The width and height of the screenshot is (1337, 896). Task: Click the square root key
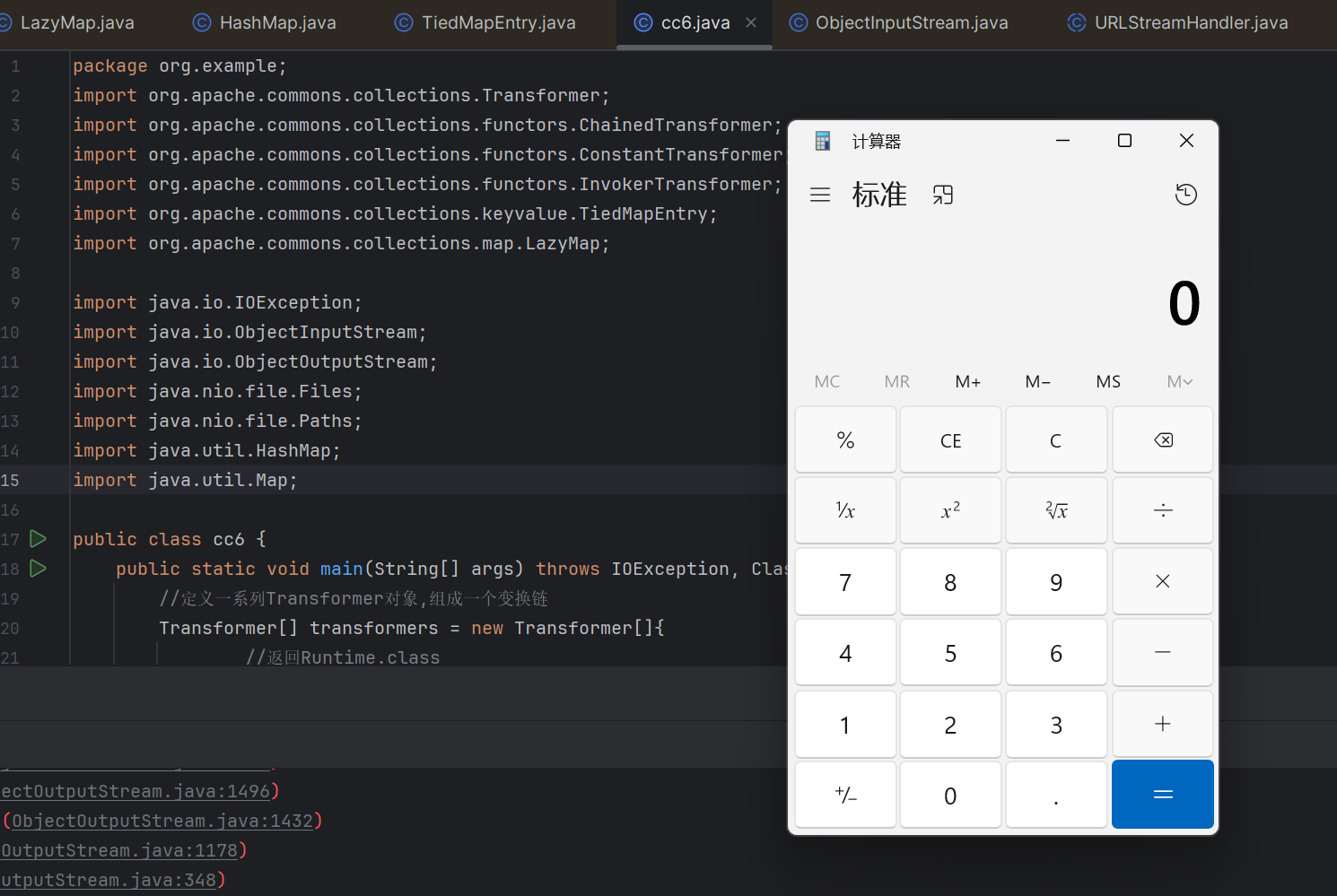(x=1056, y=510)
